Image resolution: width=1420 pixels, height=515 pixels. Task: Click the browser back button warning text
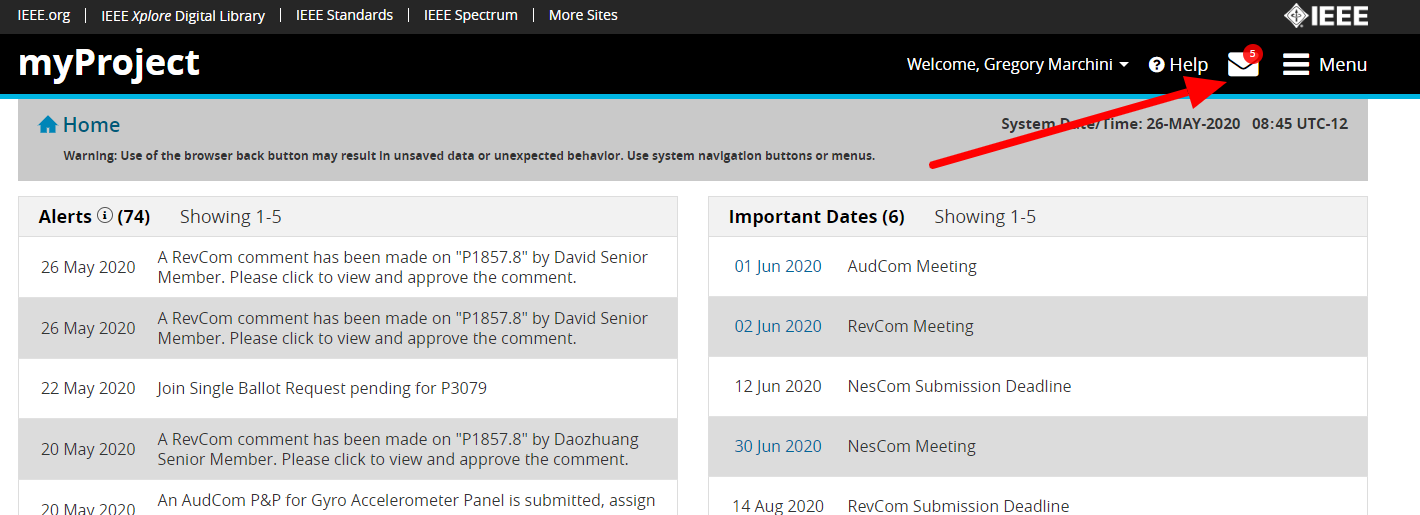(469, 156)
